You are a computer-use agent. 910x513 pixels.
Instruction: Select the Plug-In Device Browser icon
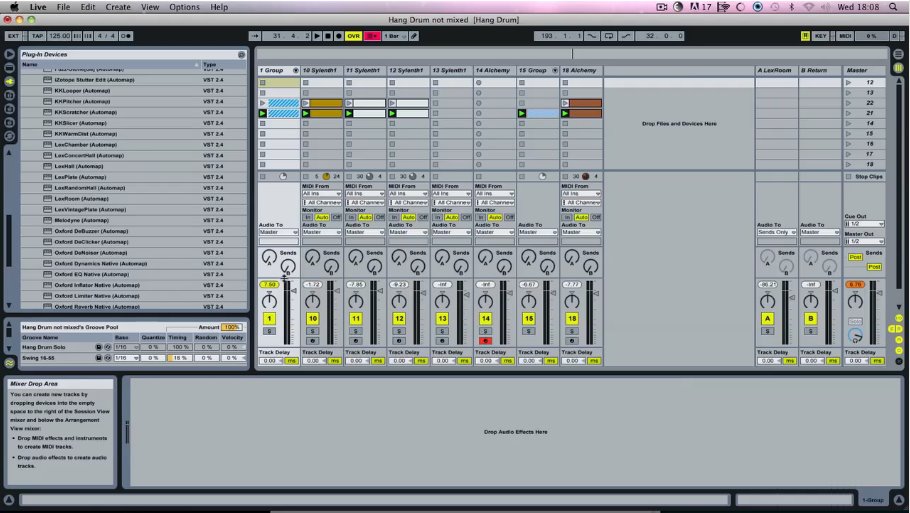tap(10, 81)
